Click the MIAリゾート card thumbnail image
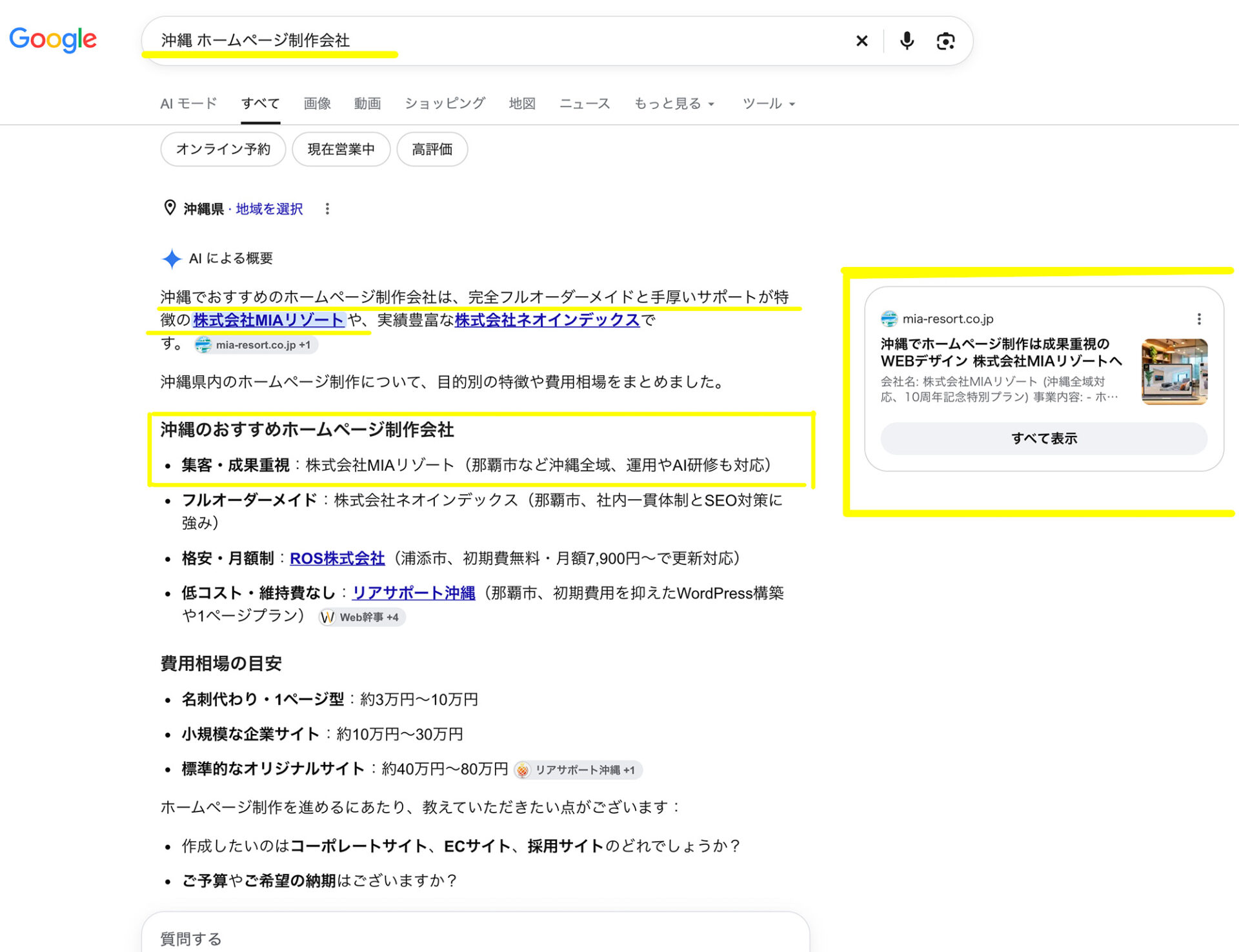Viewport: 1239px width, 952px height. [1174, 372]
